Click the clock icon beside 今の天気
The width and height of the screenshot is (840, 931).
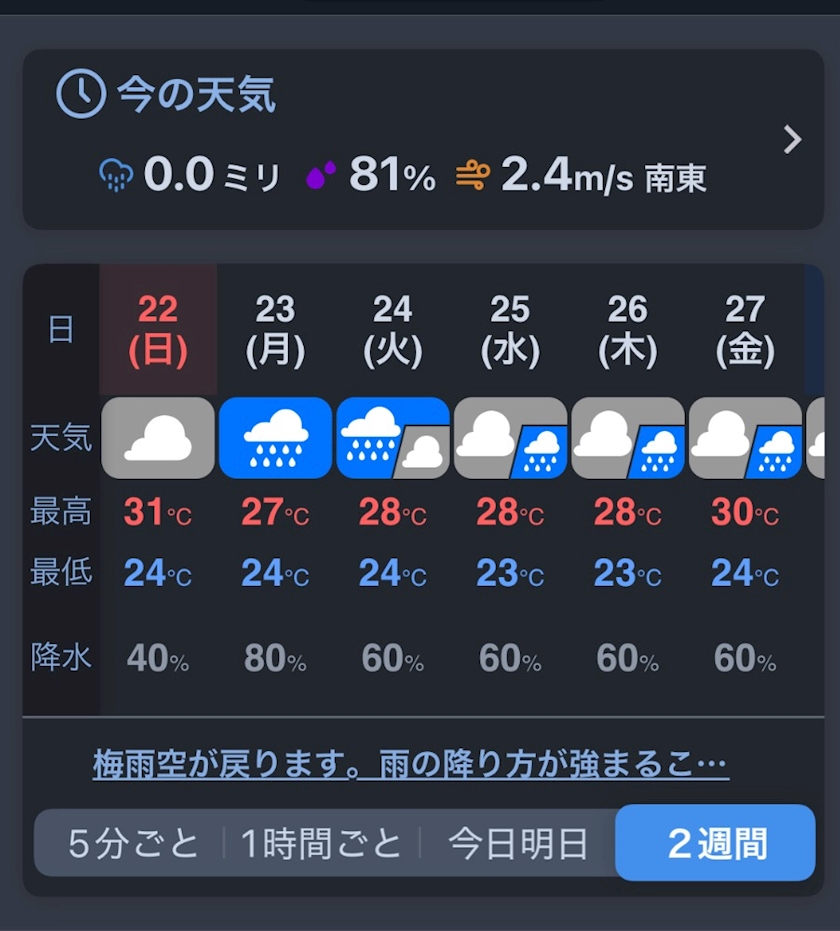pos(81,95)
